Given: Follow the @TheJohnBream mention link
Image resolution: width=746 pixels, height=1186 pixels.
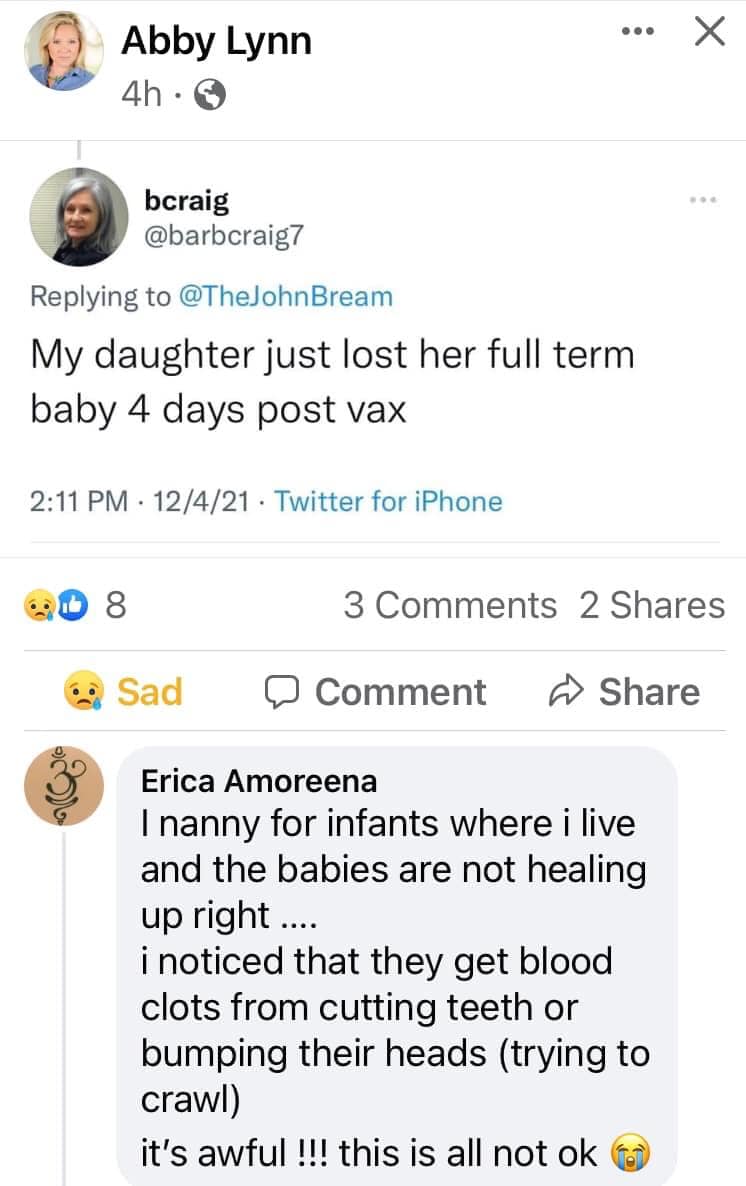Looking at the screenshot, I should point(286,296).
